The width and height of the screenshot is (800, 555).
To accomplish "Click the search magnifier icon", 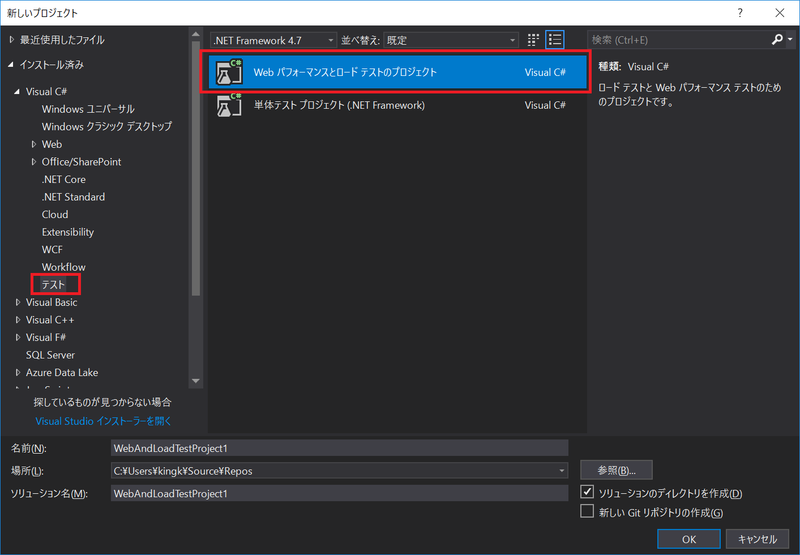I will [777, 39].
